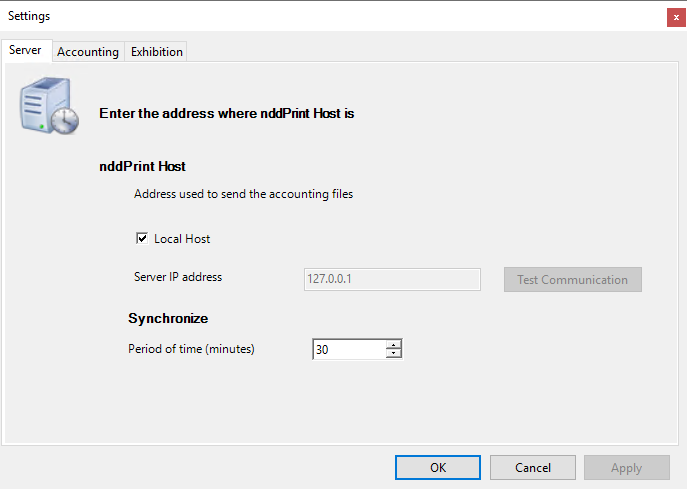This screenshot has height=489, width=687.
Task: Click the 'Address used to send' description text
Action: [x=243, y=194]
